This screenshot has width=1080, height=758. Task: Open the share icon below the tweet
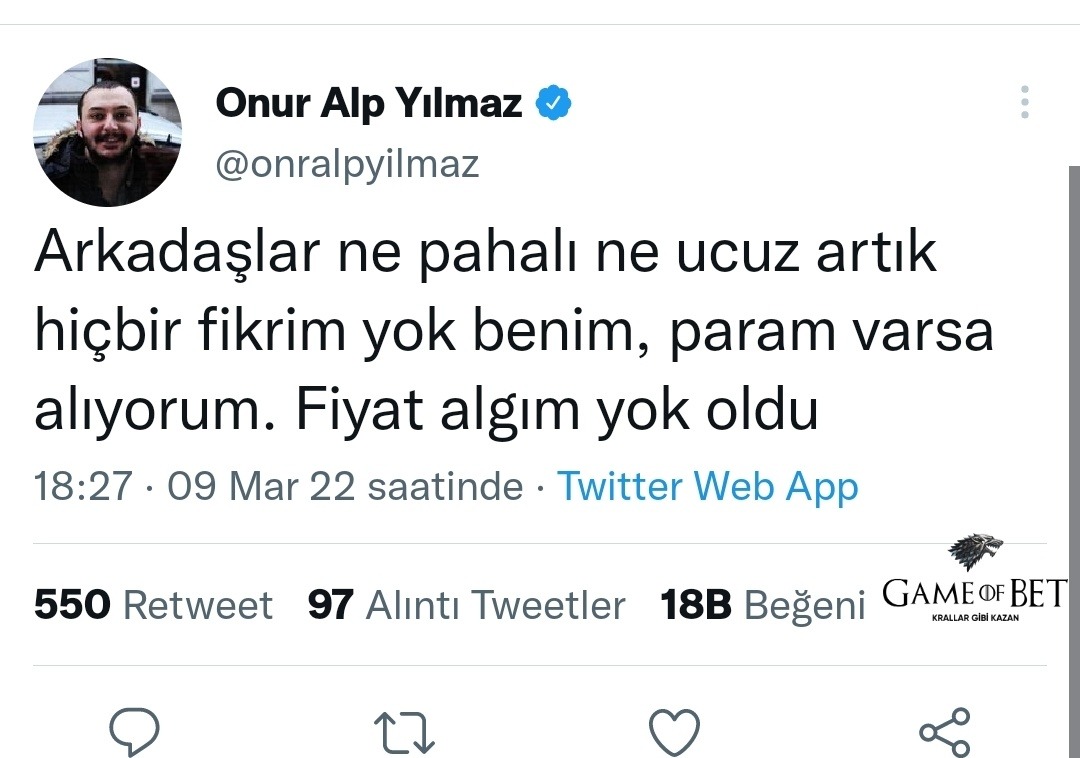(x=944, y=732)
